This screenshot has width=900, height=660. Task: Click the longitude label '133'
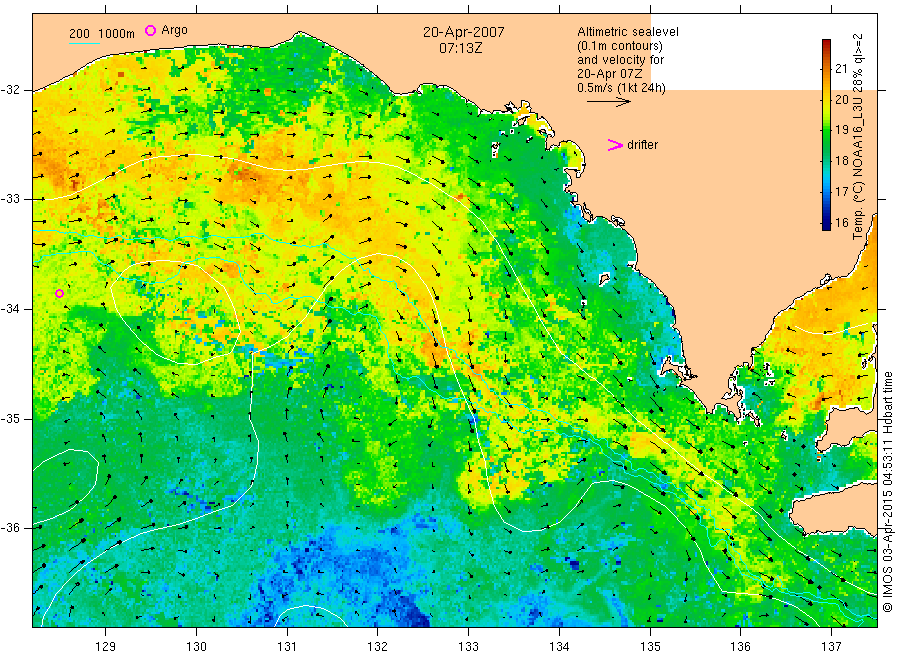pyautogui.click(x=468, y=647)
